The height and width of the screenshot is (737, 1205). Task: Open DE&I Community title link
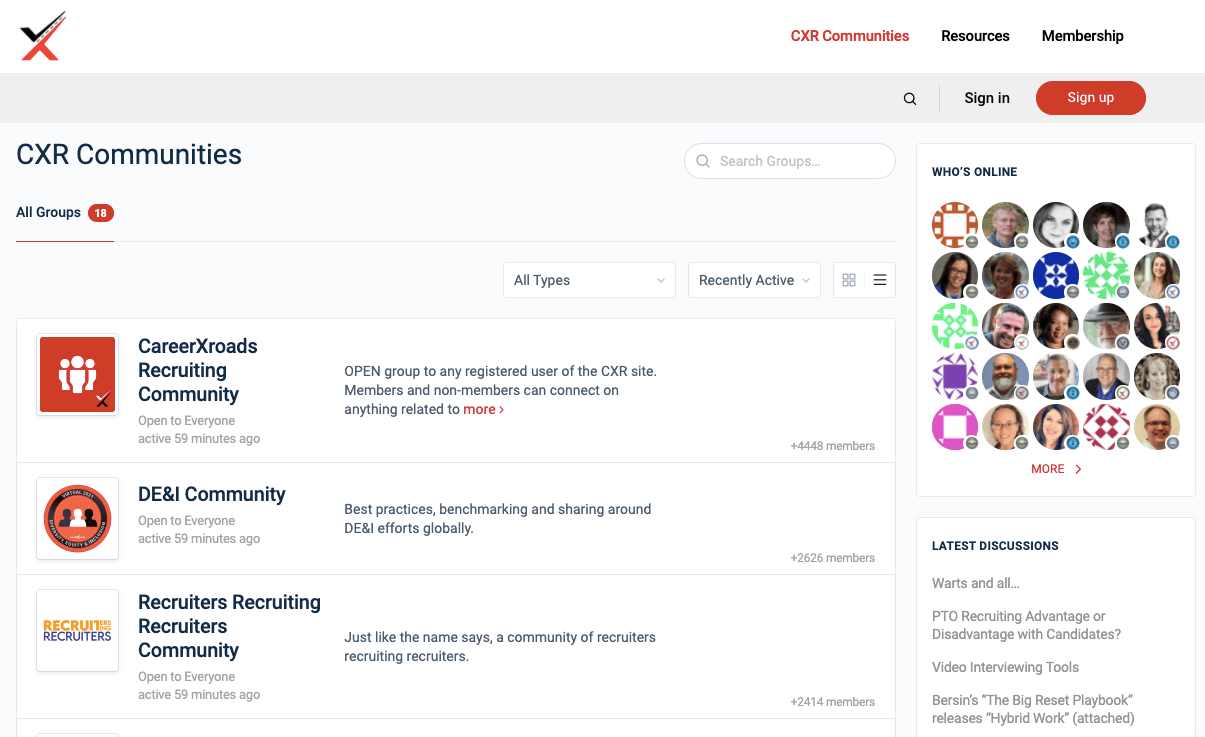212,494
